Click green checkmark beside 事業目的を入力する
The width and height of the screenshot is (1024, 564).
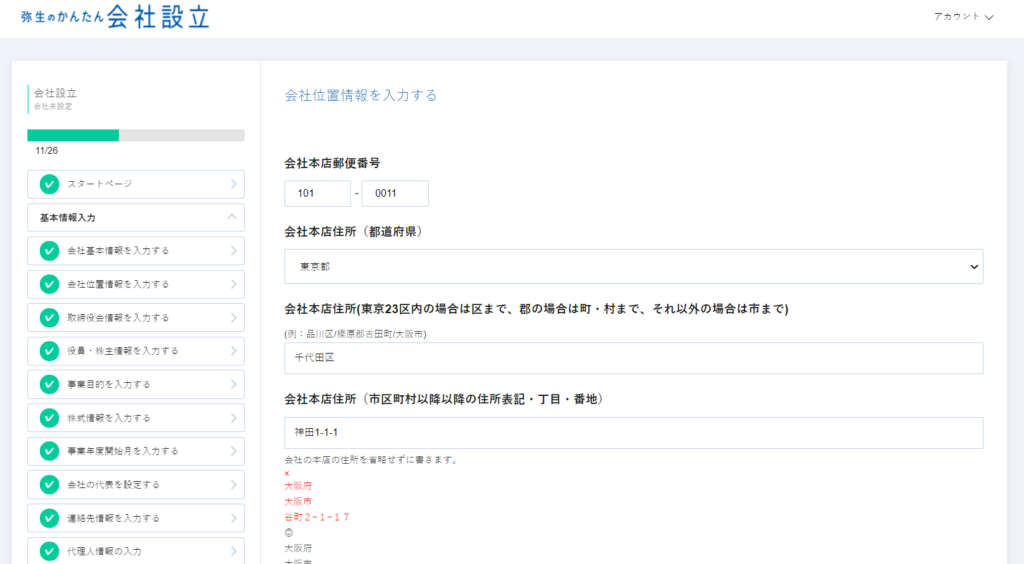[x=49, y=384]
